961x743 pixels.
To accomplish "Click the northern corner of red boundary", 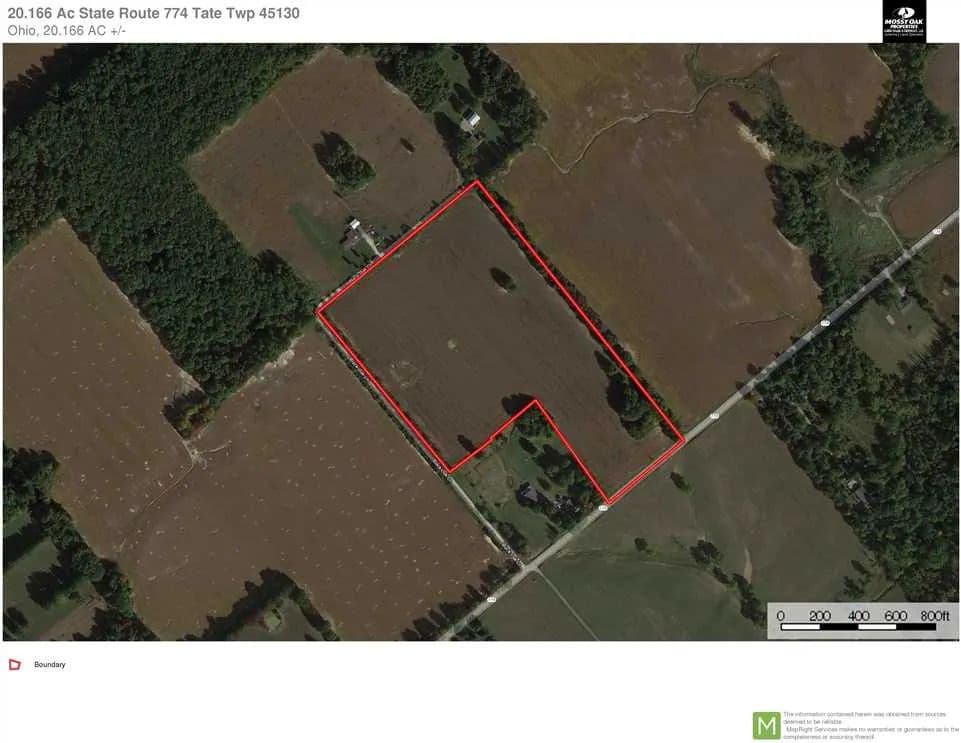I will click(x=477, y=182).
